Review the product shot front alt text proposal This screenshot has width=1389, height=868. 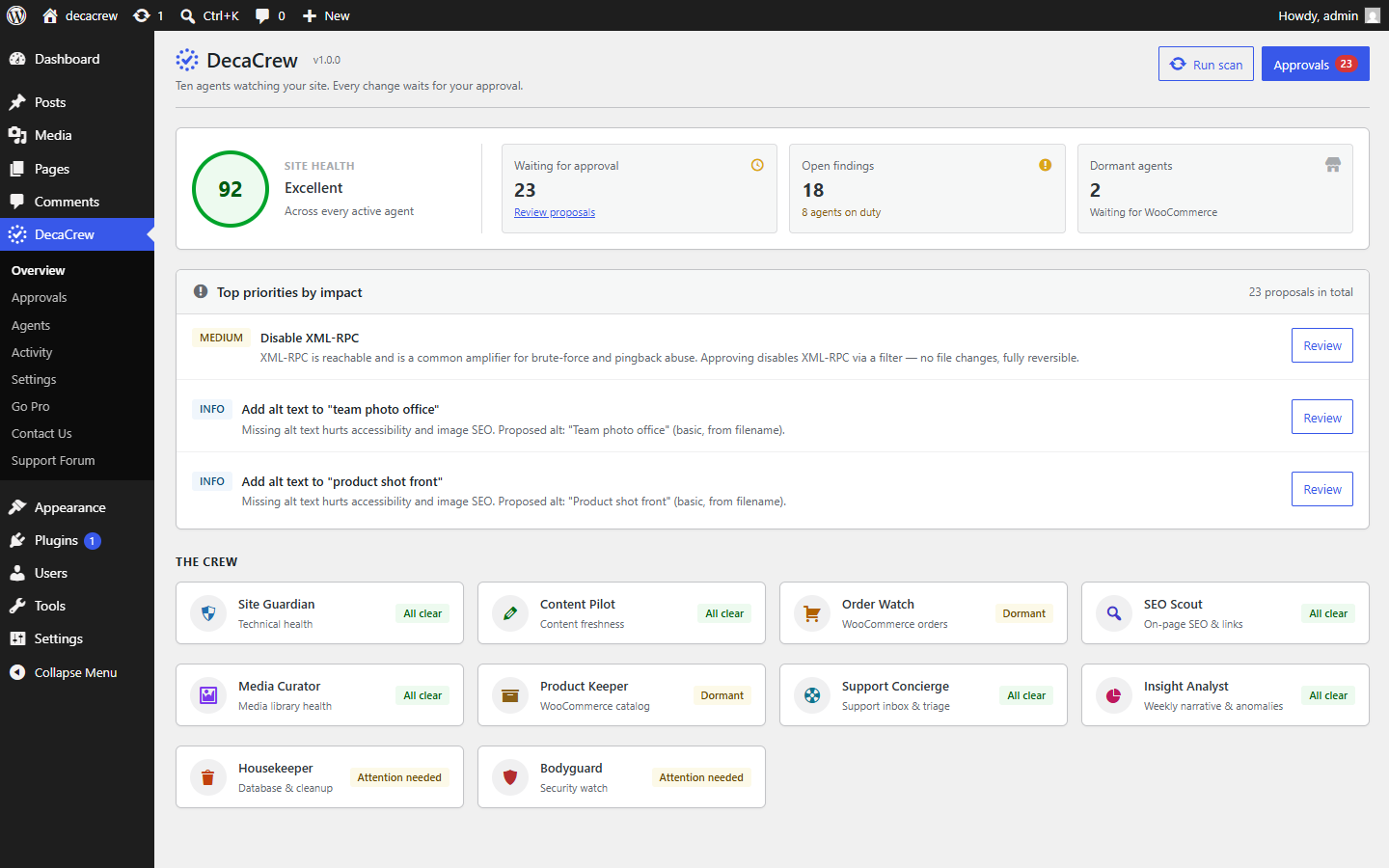[x=1322, y=489]
